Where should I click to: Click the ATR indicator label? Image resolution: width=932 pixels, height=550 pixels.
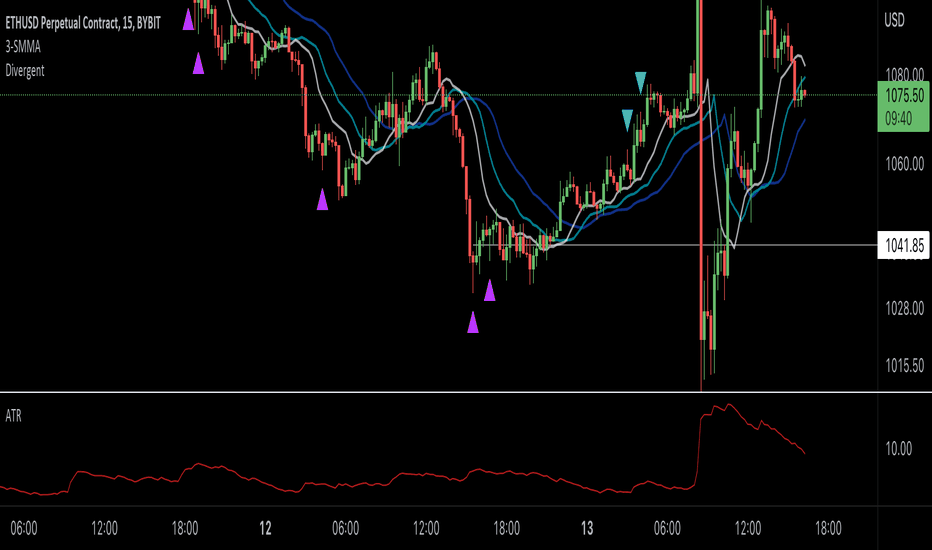[x=14, y=416]
